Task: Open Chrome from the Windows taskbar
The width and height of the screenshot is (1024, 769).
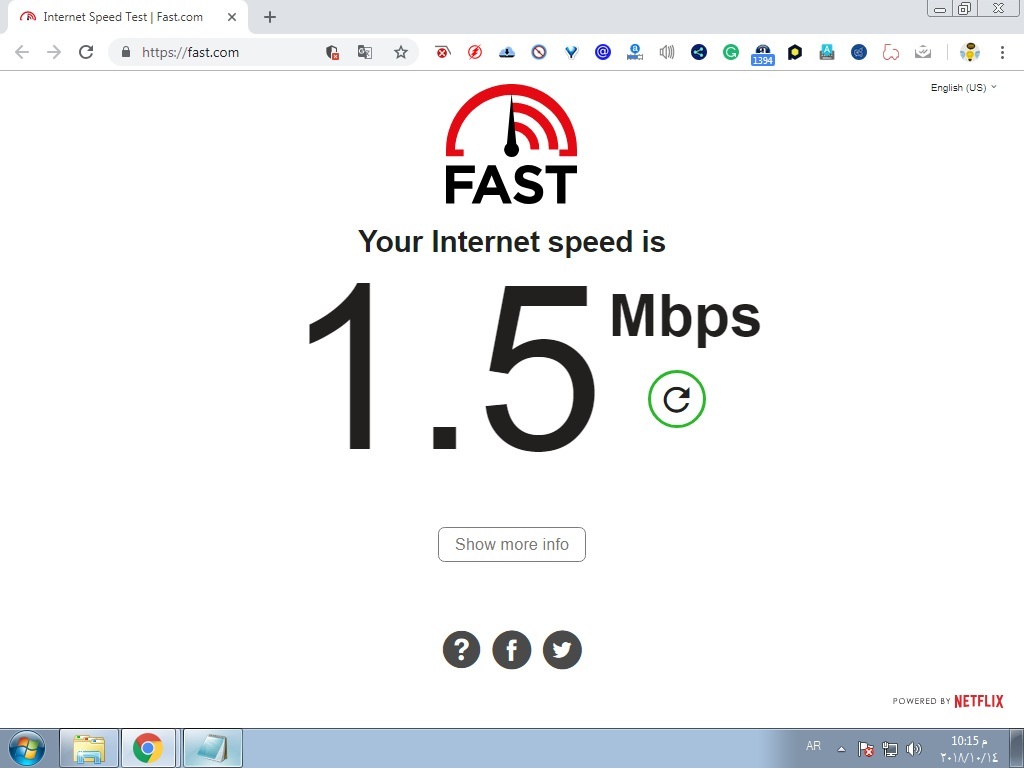Action: (x=148, y=748)
